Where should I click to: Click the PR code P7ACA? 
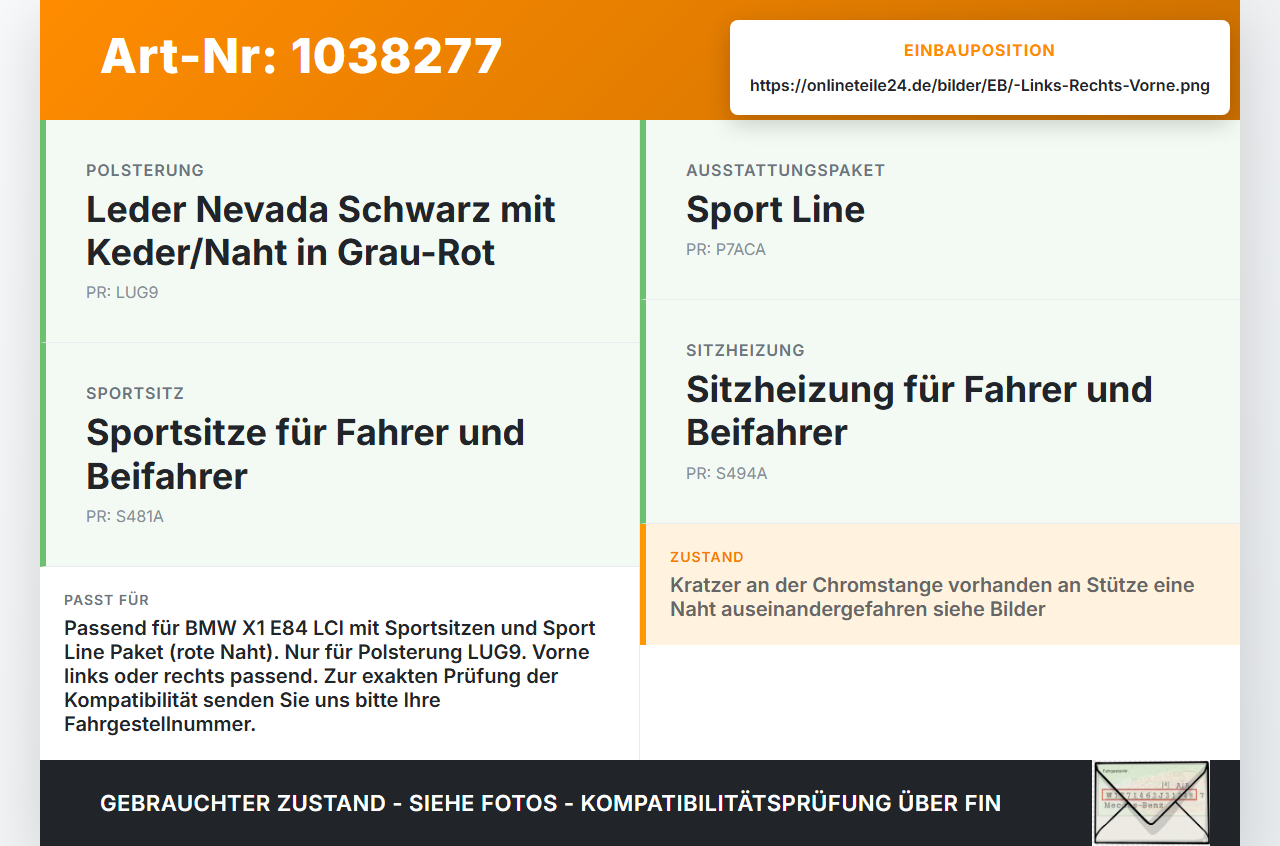pyautogui.click(x=726, y=249)
